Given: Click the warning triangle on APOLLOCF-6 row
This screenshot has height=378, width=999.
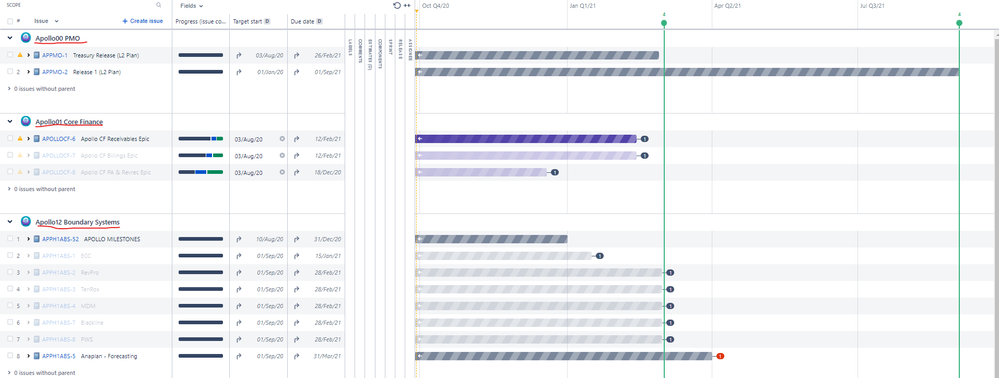Looking at the screenshot, I should [x=20, y=138].
